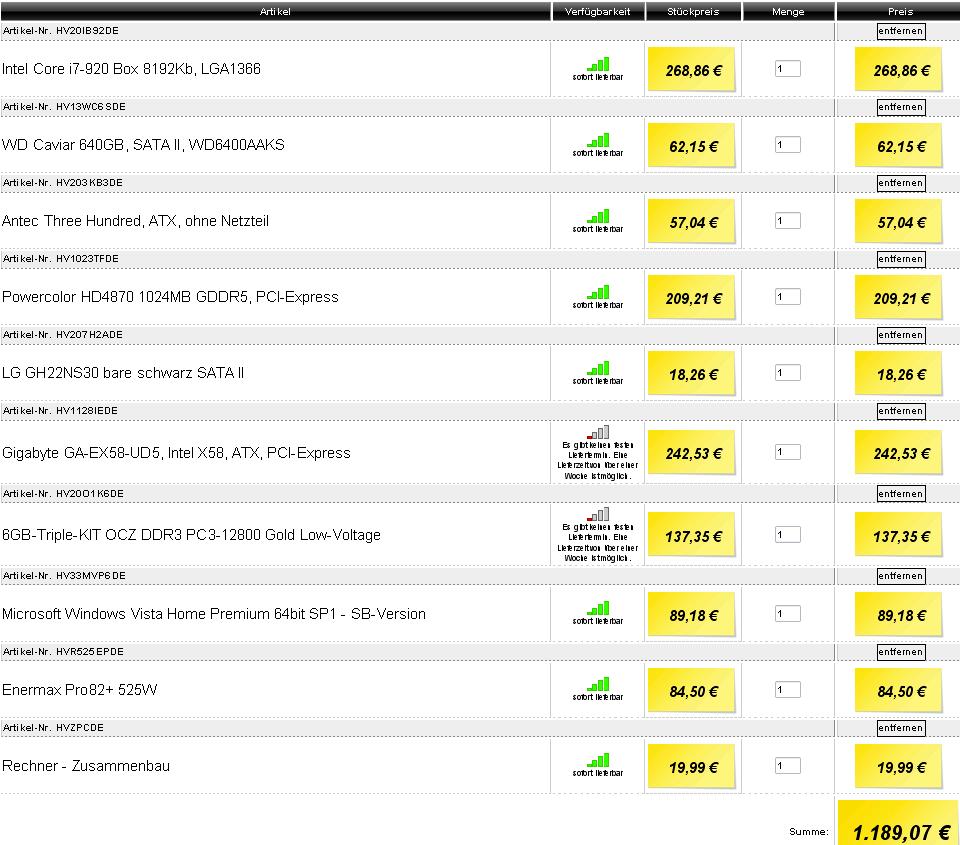The width and height of the screenshot is (960, 845).
Task: Click unit price 242,53 € in Stückpreis
Action: tap(693, 454)
